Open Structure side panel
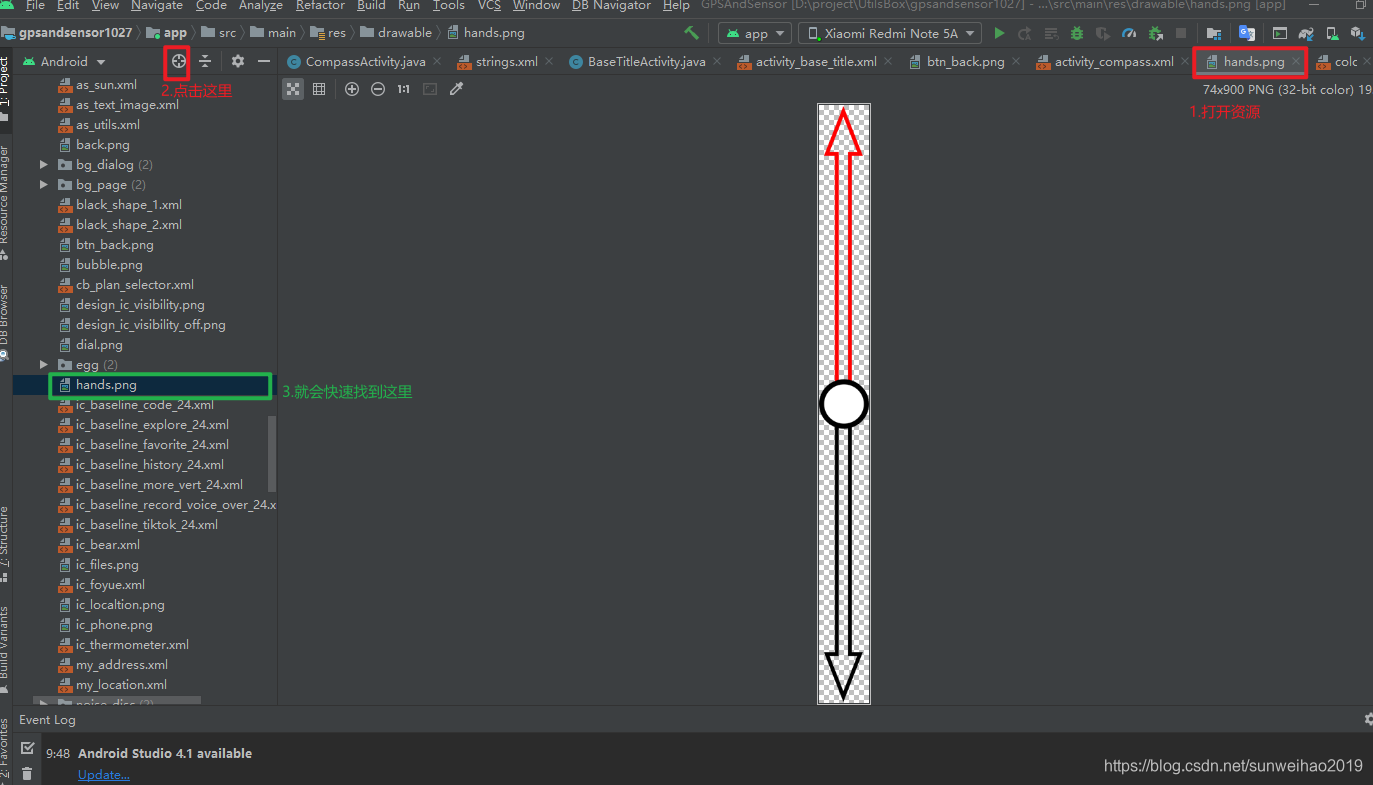Image resolution: width=1373 pixels, height=785 pixels. click(x=5, y=544)
